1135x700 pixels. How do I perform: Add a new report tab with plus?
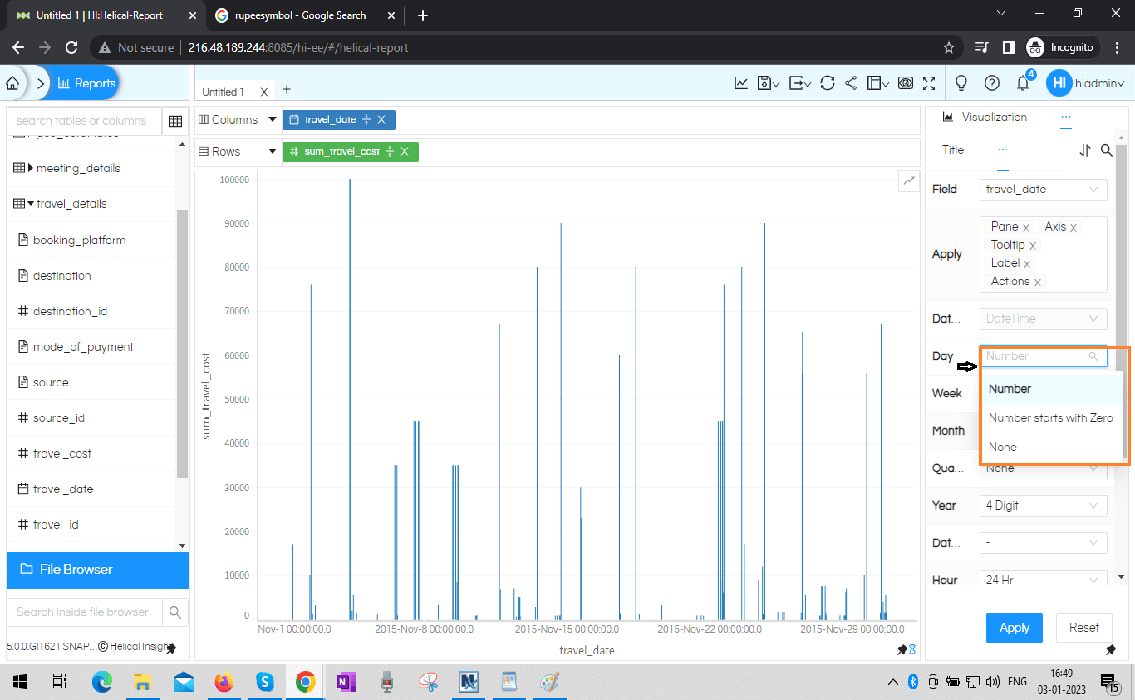287,90
